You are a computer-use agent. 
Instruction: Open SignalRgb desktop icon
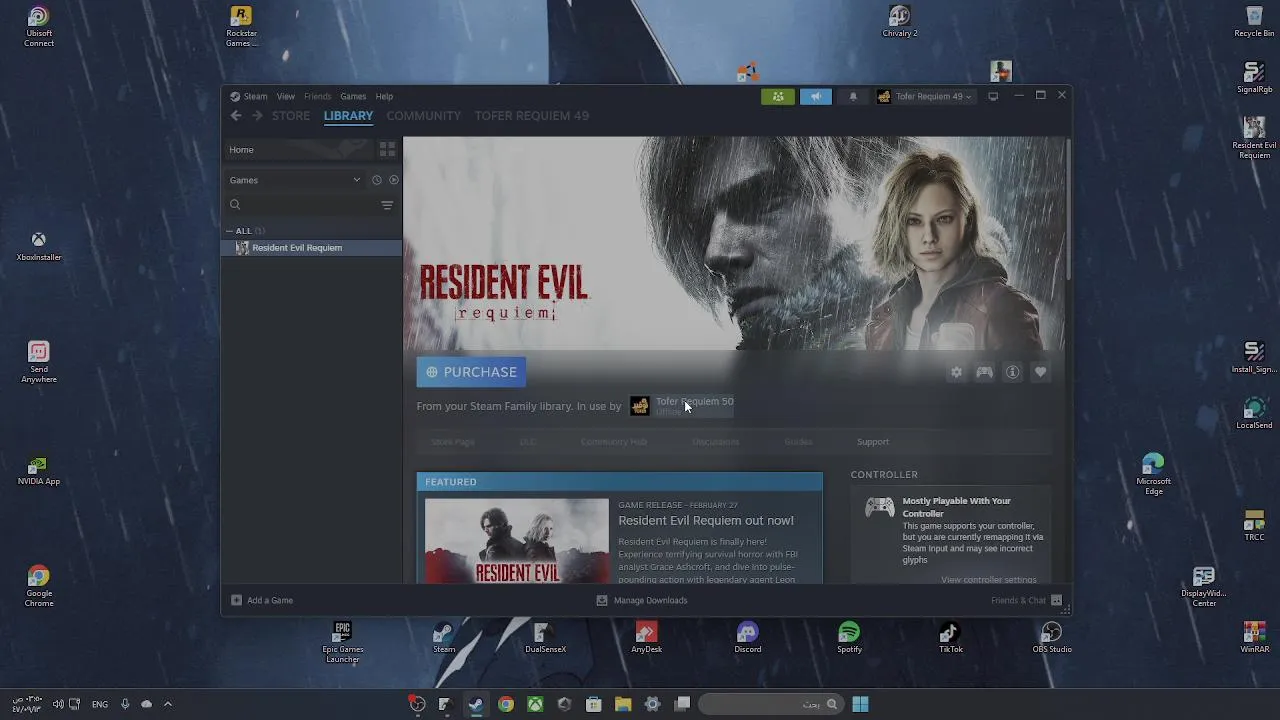(x=1254, y=78)
